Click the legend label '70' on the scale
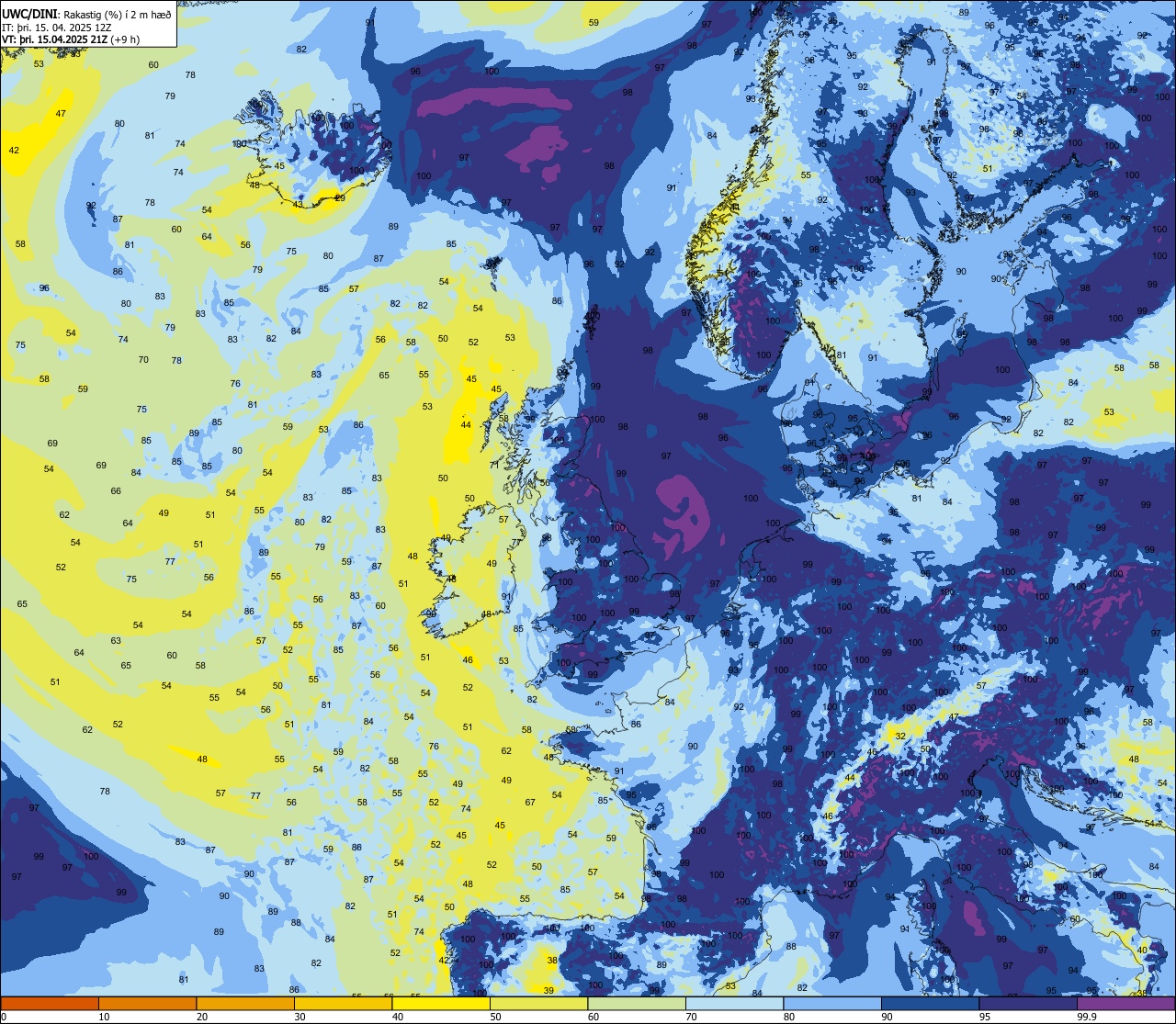Viewport: 1176px width, 1024px height. 691,1017
